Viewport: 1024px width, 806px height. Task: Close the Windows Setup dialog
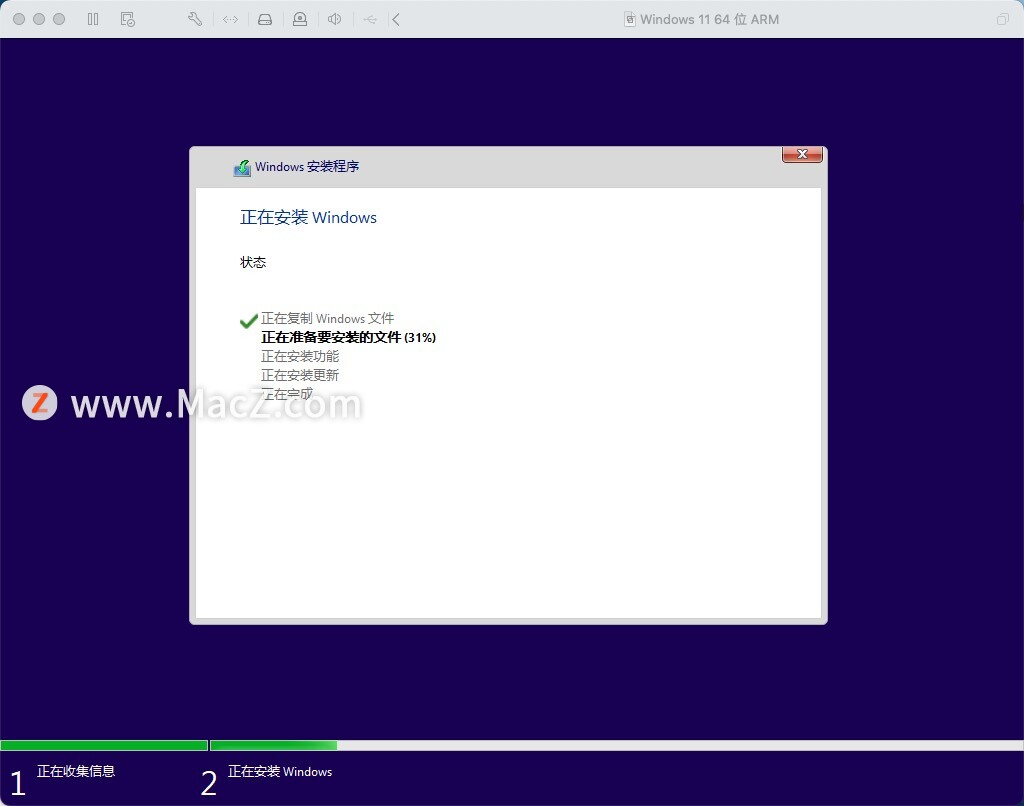[802, 154]
